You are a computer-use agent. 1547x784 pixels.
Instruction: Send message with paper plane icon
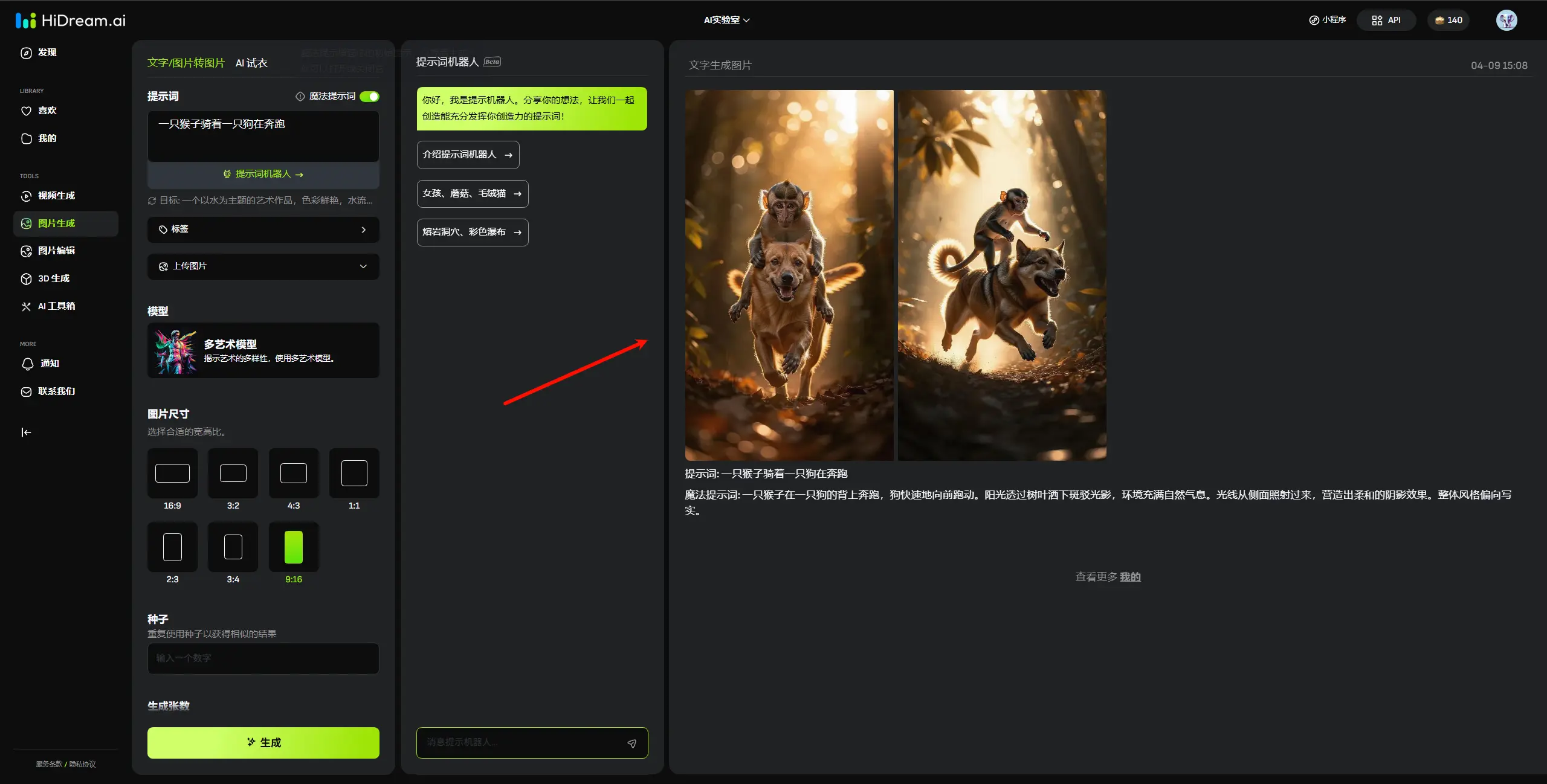[631, 744]
